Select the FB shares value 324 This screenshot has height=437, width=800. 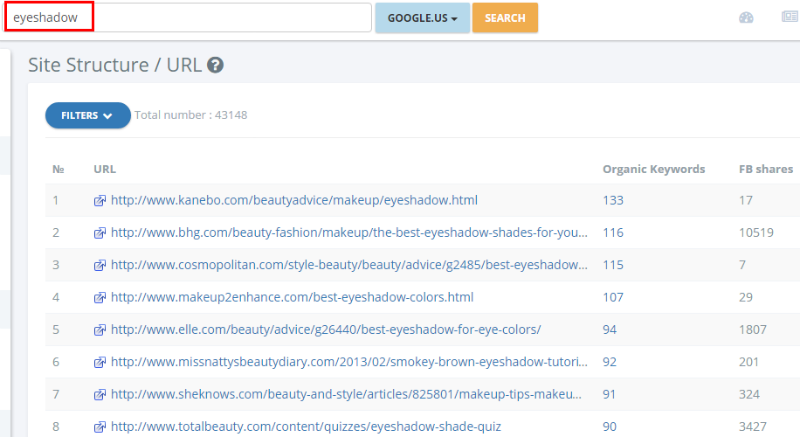point(749,394)
